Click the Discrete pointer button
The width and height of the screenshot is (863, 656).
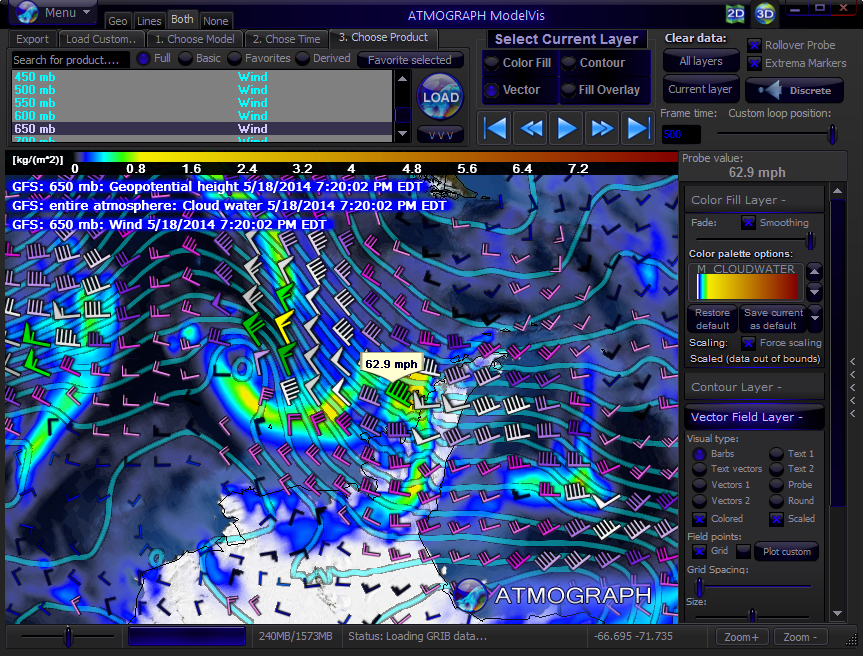click(x=794, y=90)
